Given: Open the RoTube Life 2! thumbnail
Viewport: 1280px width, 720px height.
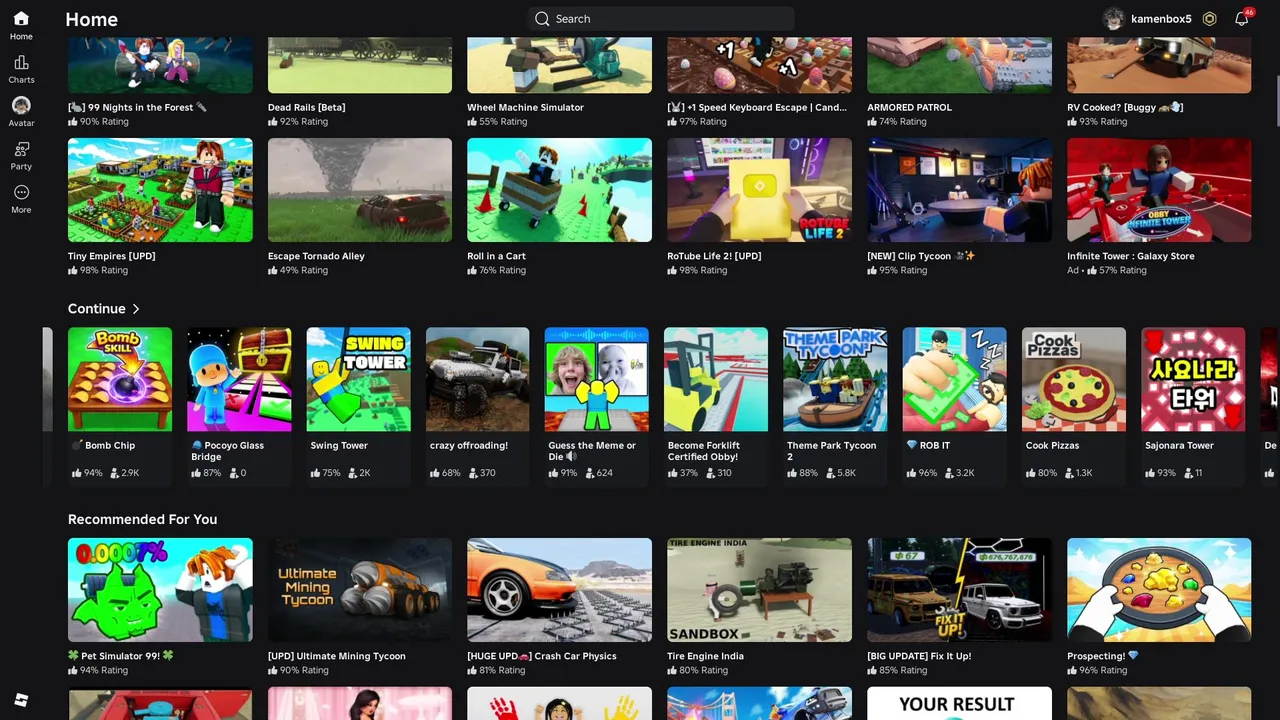Looking at the screenshot, I should coord(759,190).
